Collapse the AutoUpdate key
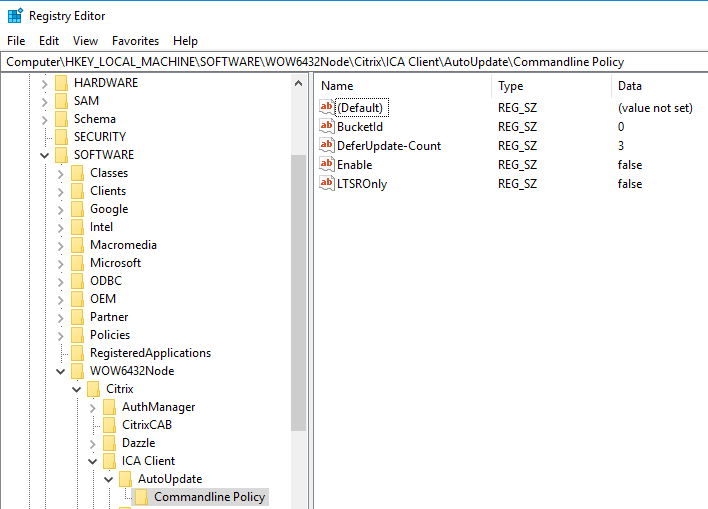Viewport: 708px width, 509px height. pos(109,480)
